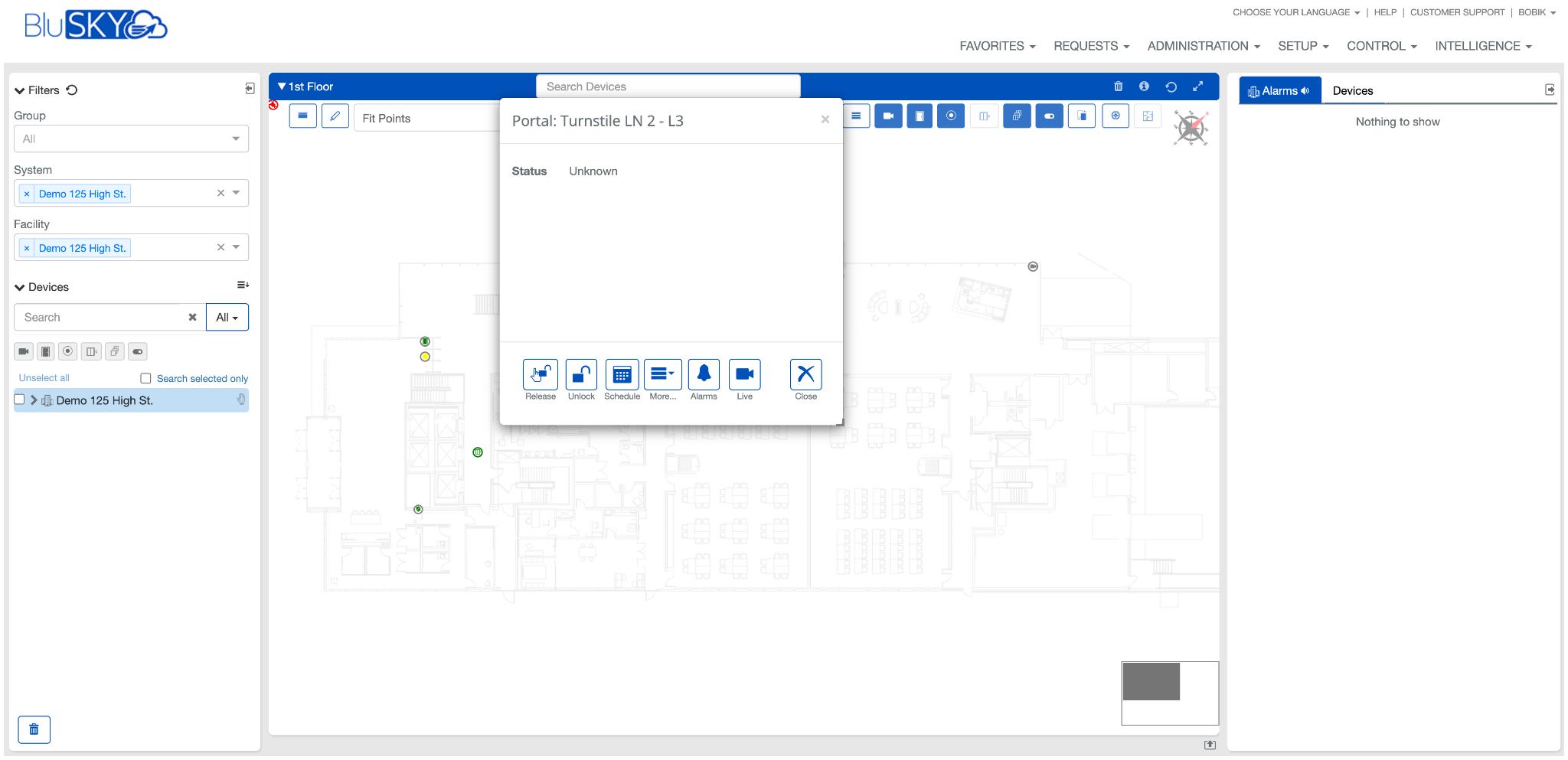Collapse the 1st Floor header

(x=283, y=86)
